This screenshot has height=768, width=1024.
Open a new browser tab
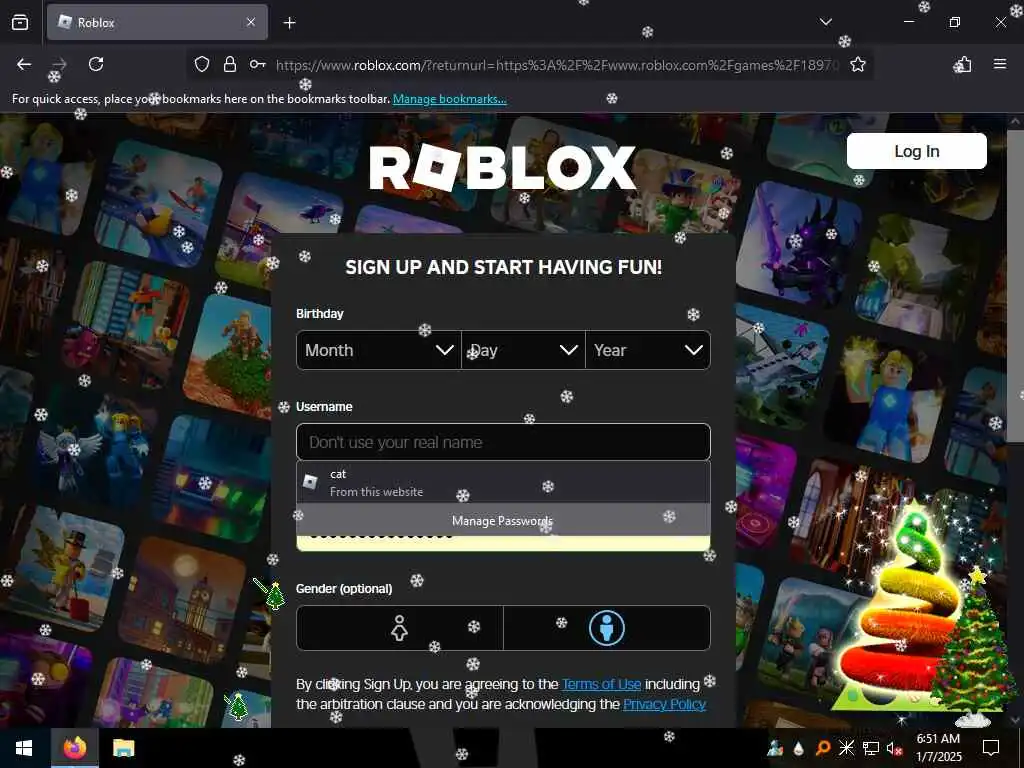[x=289, y=23]
